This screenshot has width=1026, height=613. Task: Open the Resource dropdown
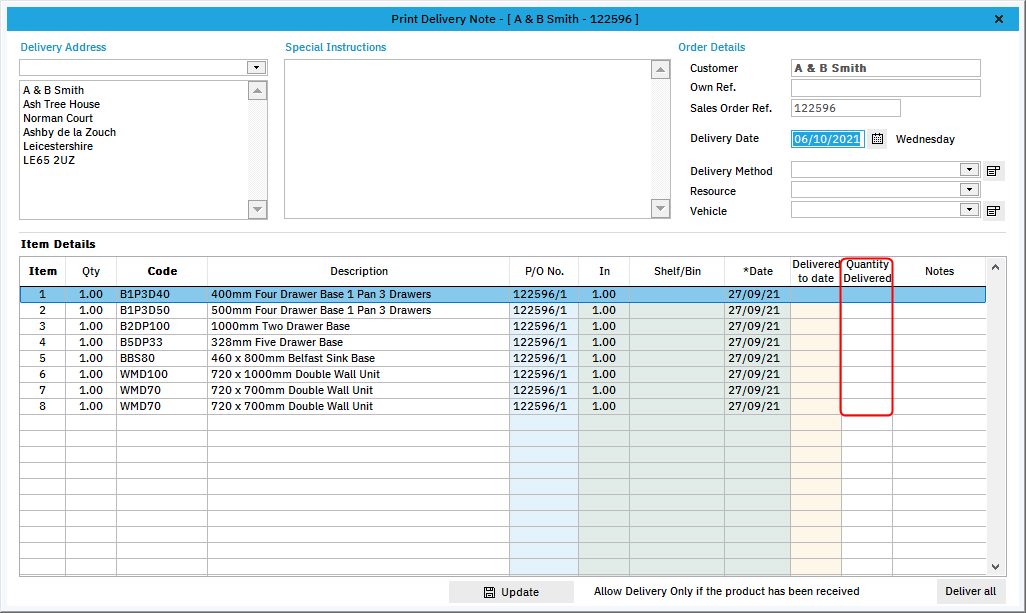click(x=968, y=190)
